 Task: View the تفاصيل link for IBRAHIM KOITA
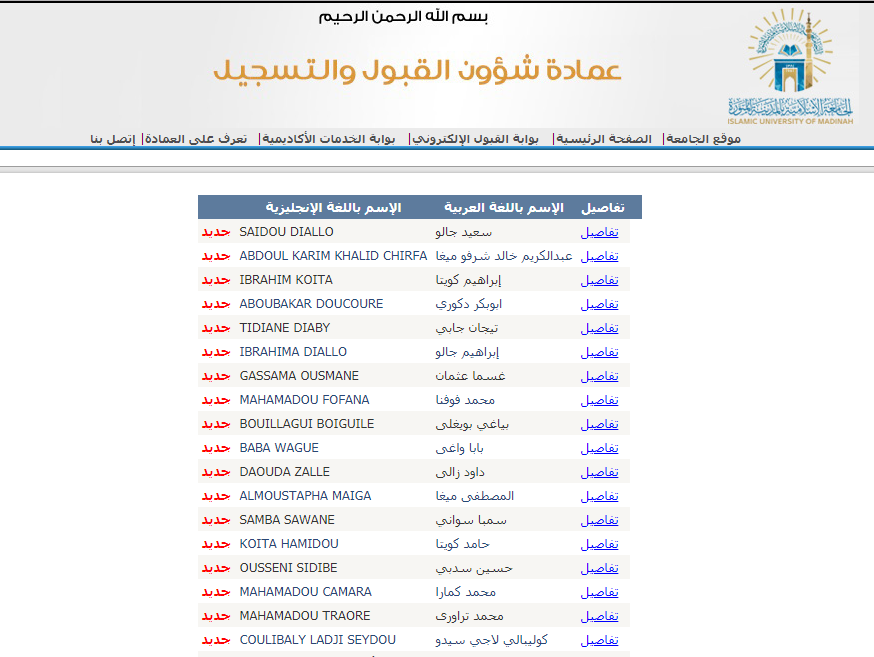click(x=599, y=280)
